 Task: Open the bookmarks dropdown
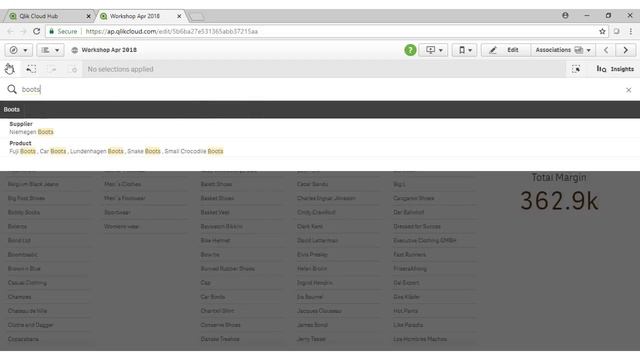coord(464,50)
